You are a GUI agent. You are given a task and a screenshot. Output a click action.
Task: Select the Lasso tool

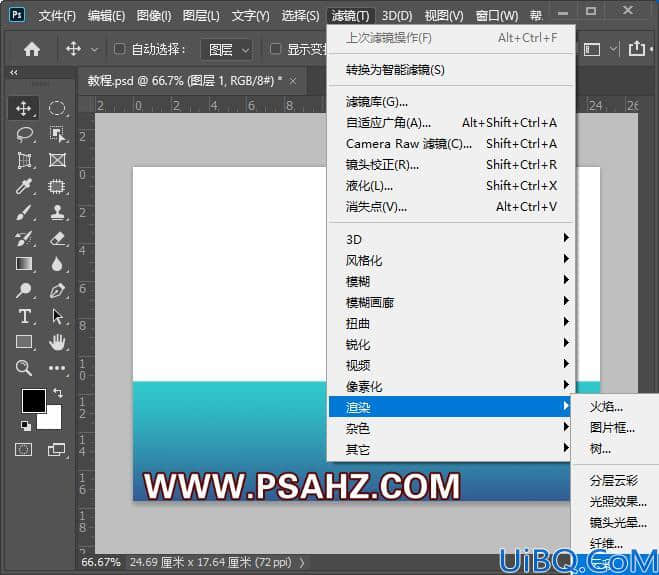coord(24,135)
